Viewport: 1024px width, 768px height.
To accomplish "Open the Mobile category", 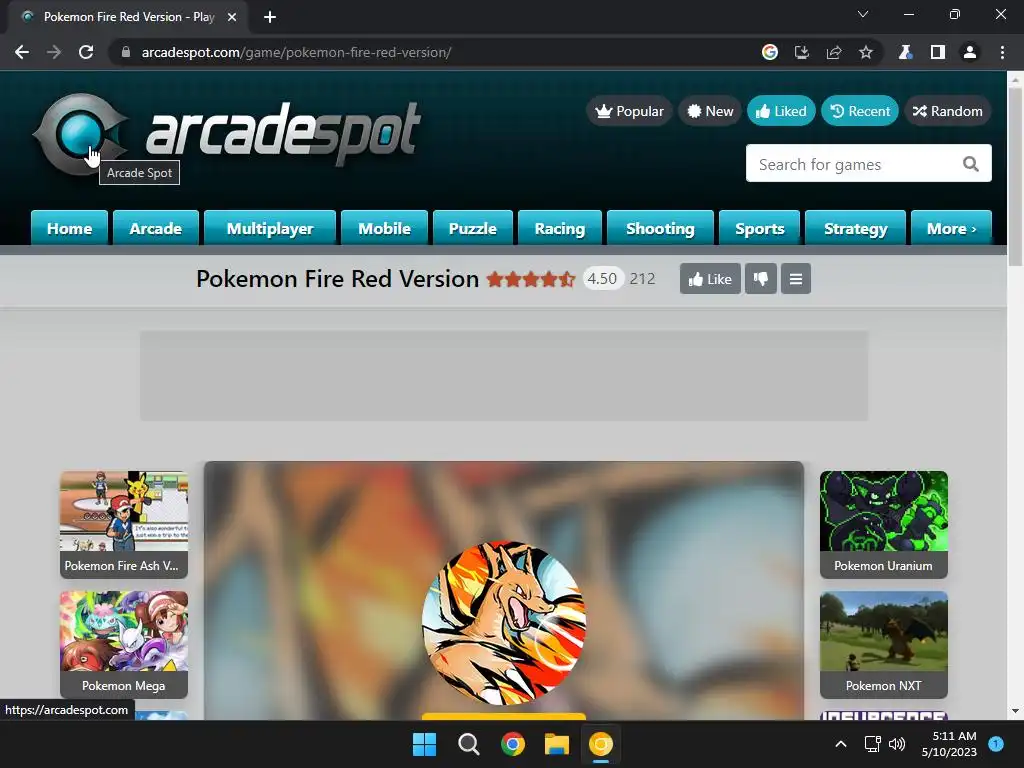I will tap(384, 229).
